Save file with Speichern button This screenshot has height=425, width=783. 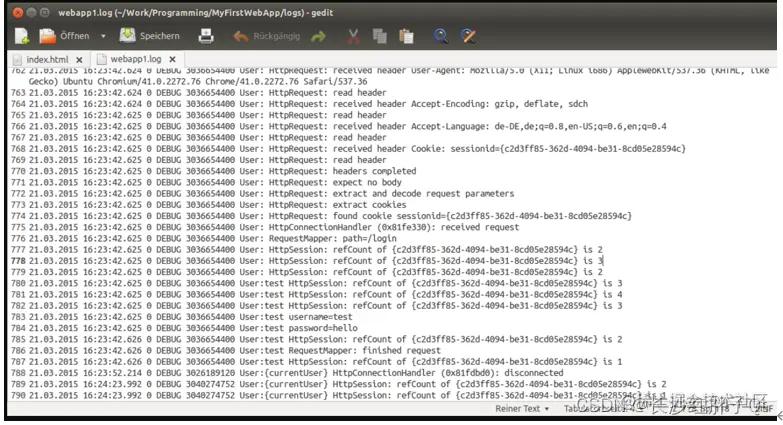[149, 36]
